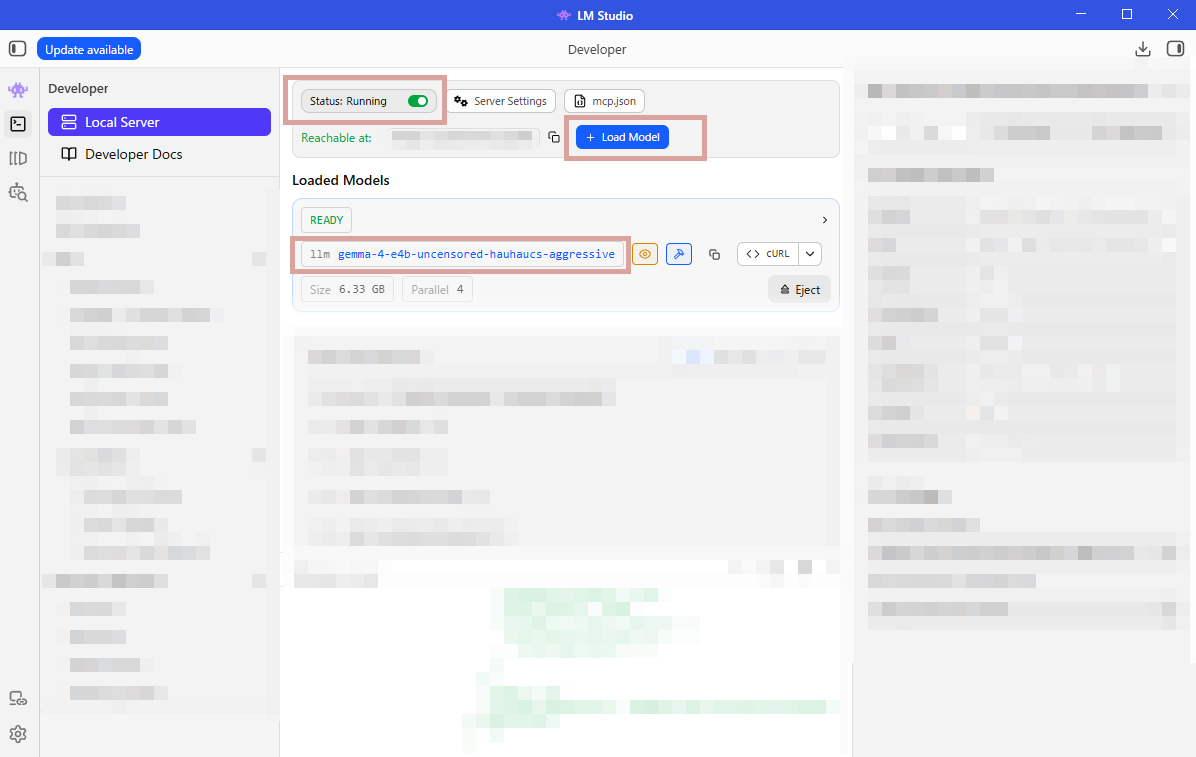
Task: Open the settings gear in bottom sidebar
Action: [x=18, y=734]
